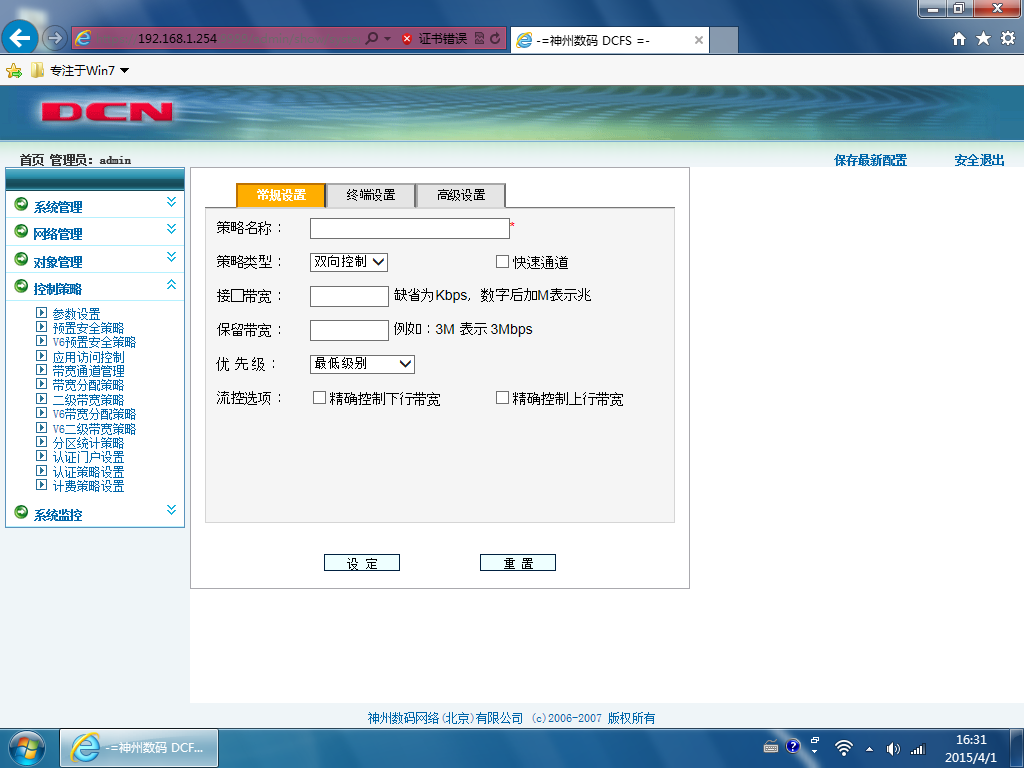Open the on-screen keyboard tray icon

771,748
